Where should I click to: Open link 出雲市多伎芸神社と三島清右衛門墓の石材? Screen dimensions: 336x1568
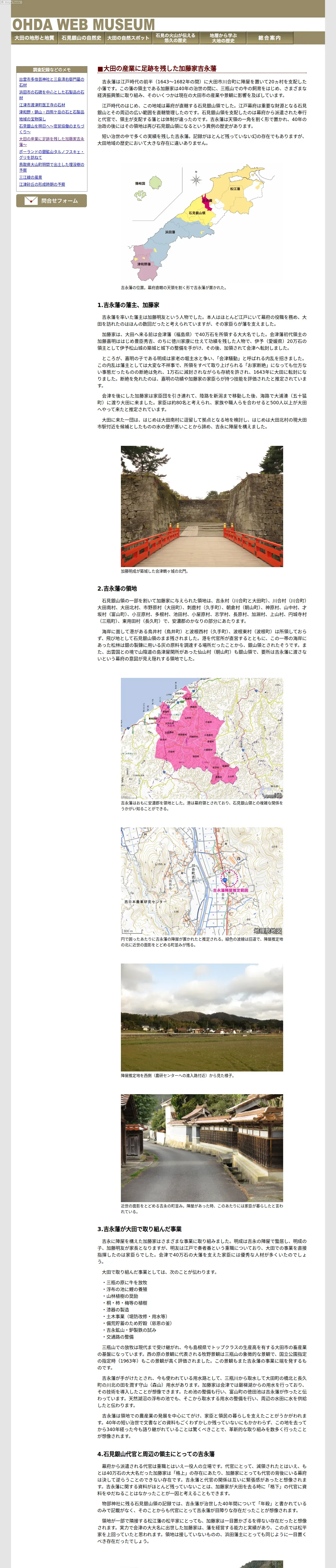tap(52, 82)
